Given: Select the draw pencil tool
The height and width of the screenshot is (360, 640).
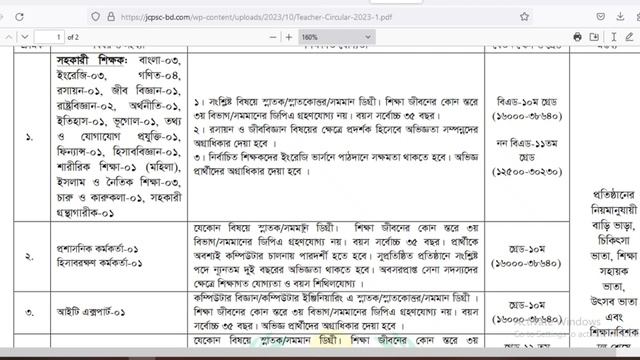Looking at the screenshot, I should 629,37.
